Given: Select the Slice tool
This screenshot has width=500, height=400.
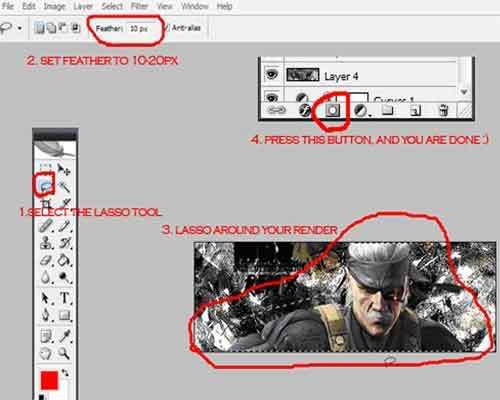Looking at the screenshot, I should pyautogui.click(x=65, y=203).
